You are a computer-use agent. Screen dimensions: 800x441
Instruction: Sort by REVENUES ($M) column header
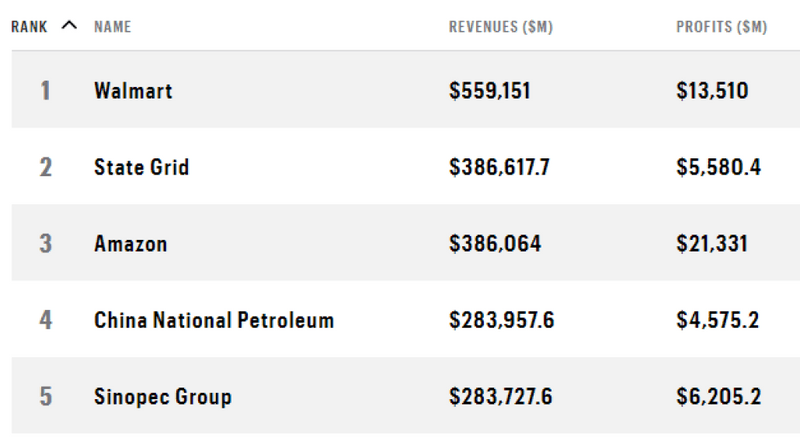[x=500, y=27]
